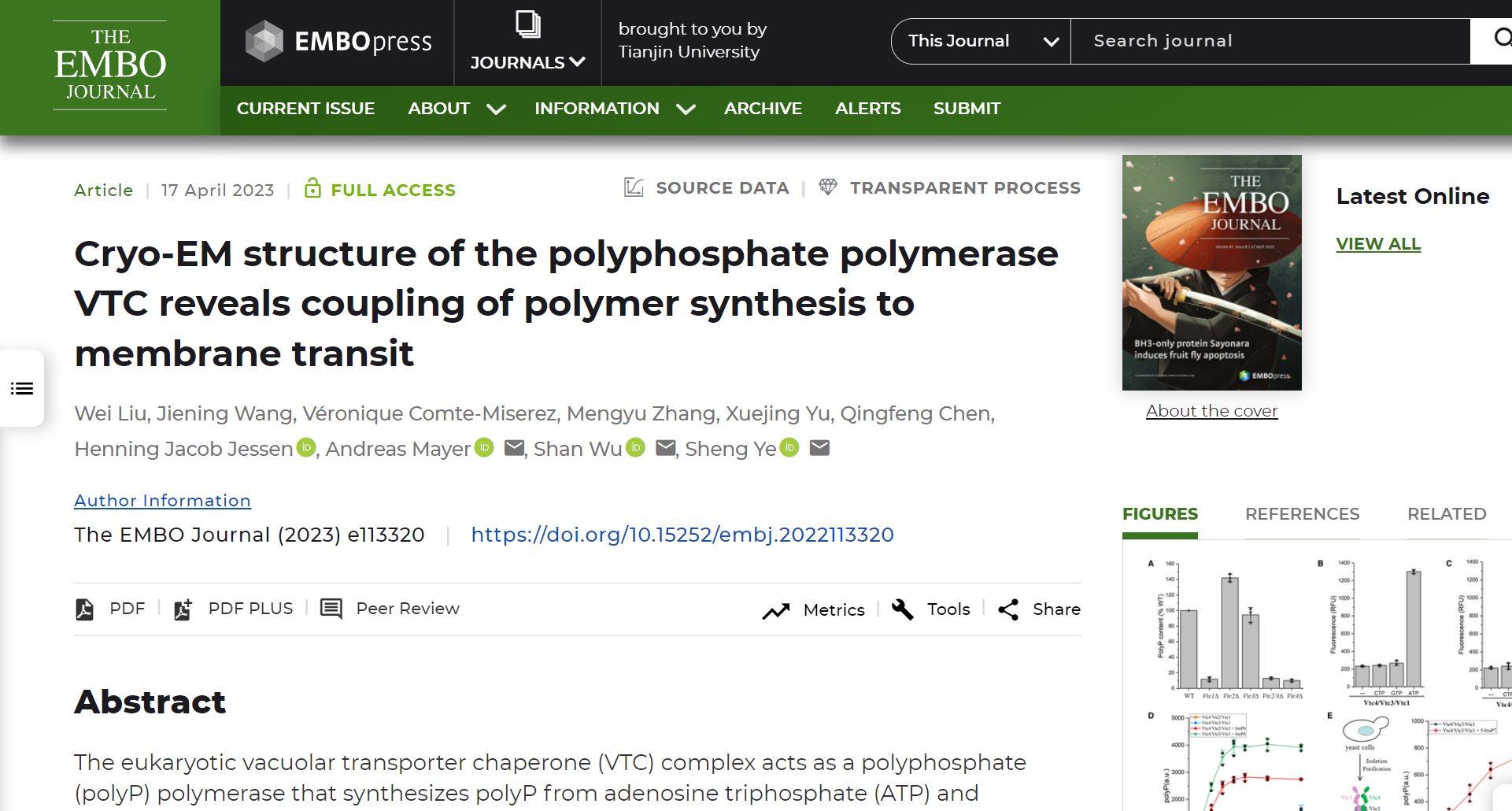Image resolution: width=1512 pixels, height=811 pixels.
Task: View article Metrics trend icon
Action: pyautogui.click(x=775, y=610)
